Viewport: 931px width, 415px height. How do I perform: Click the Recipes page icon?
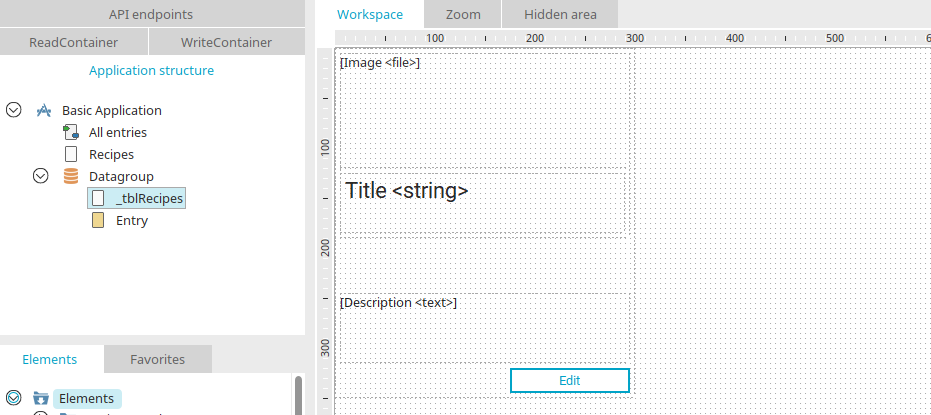point(70,154)
